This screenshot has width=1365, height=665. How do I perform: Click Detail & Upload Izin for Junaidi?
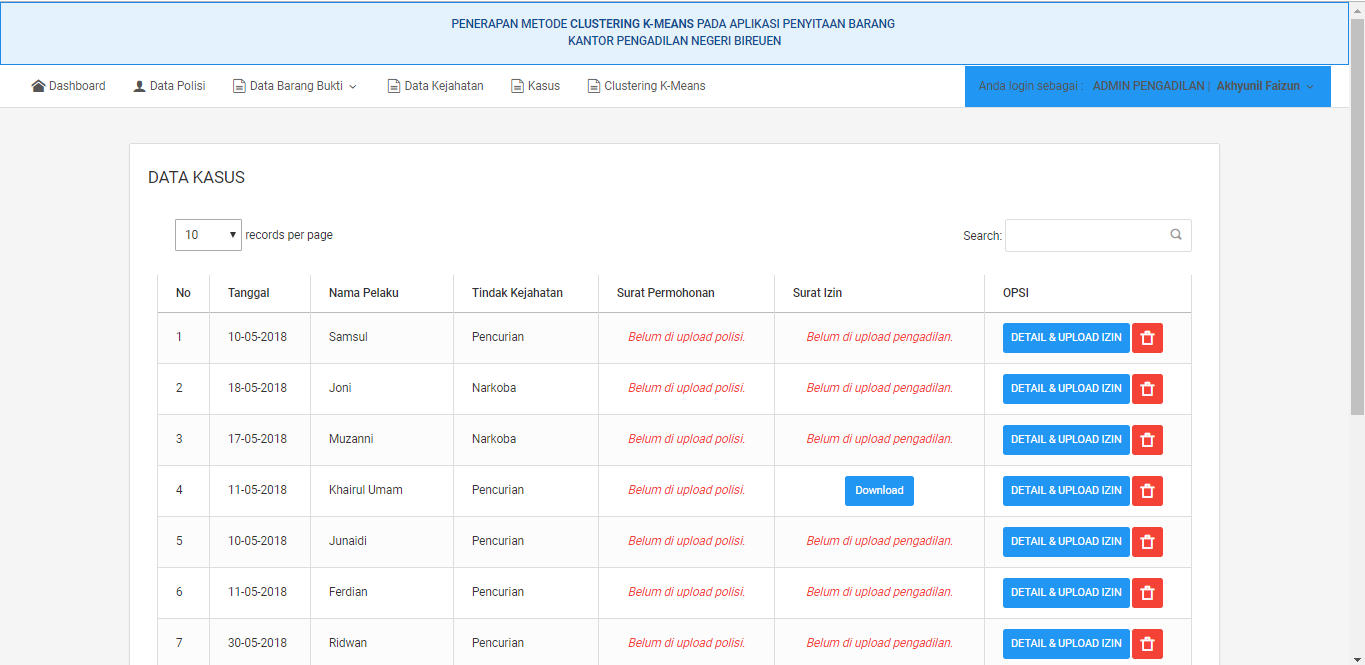click(x=1066, y=542)
